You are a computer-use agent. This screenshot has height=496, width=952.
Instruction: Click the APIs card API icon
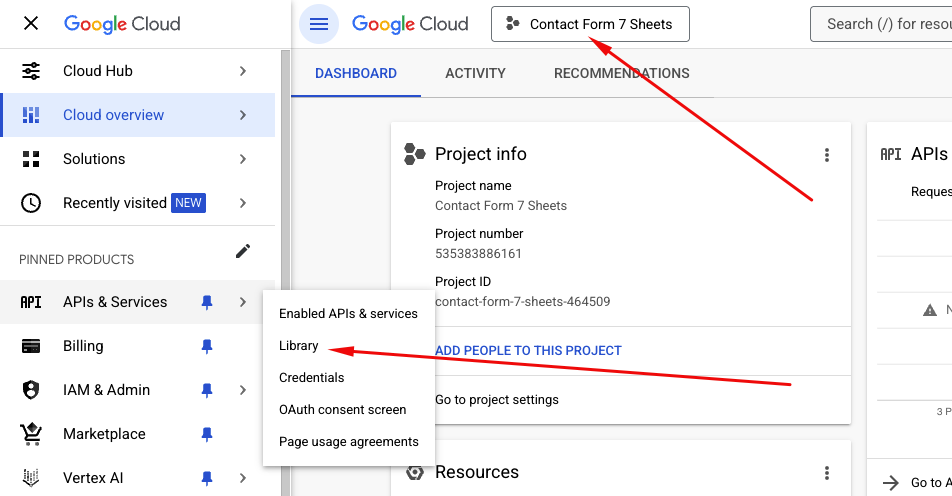click(x=891, y=154)
